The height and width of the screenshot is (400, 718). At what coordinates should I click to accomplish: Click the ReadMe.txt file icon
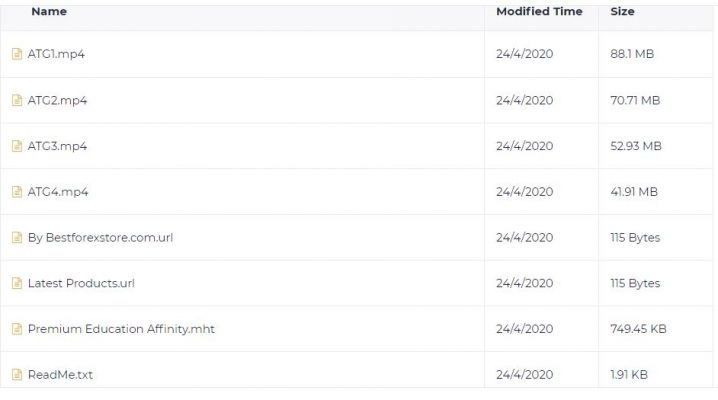pos(17,375)
